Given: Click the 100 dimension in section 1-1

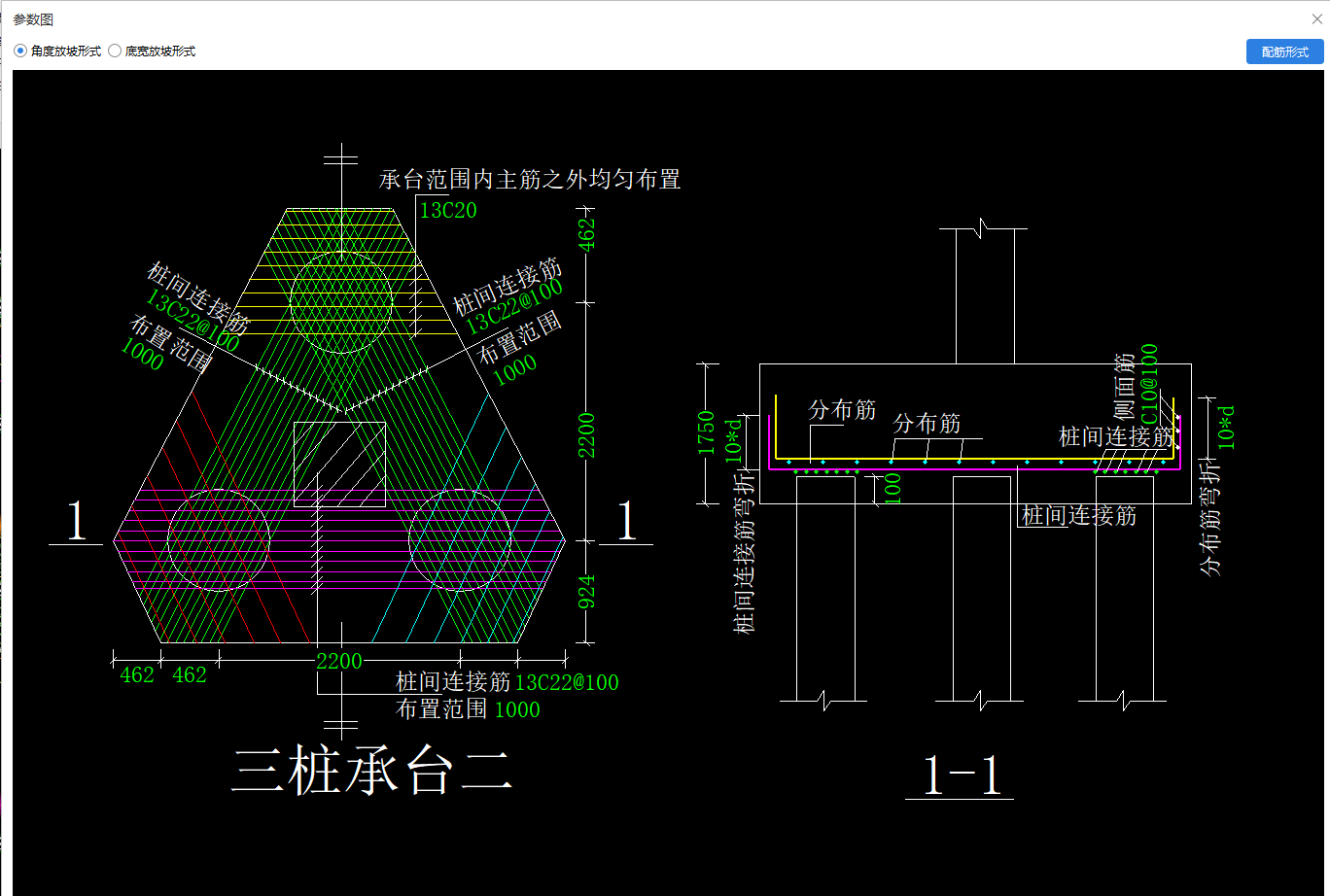Looking at the screenshot, I should point(892,488).
